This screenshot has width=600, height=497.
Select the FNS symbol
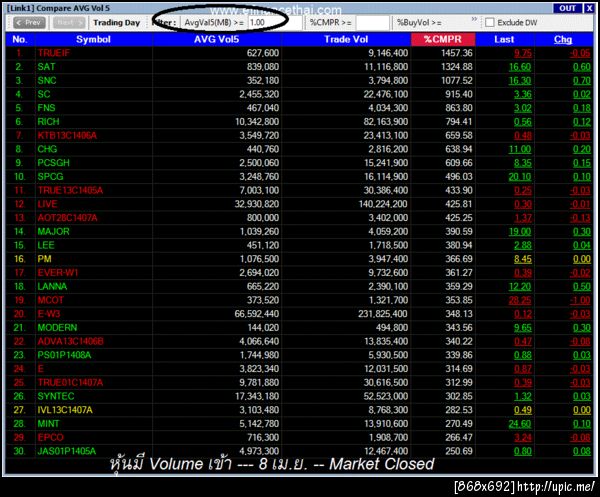pyautogui.click(x=46, y=108)
